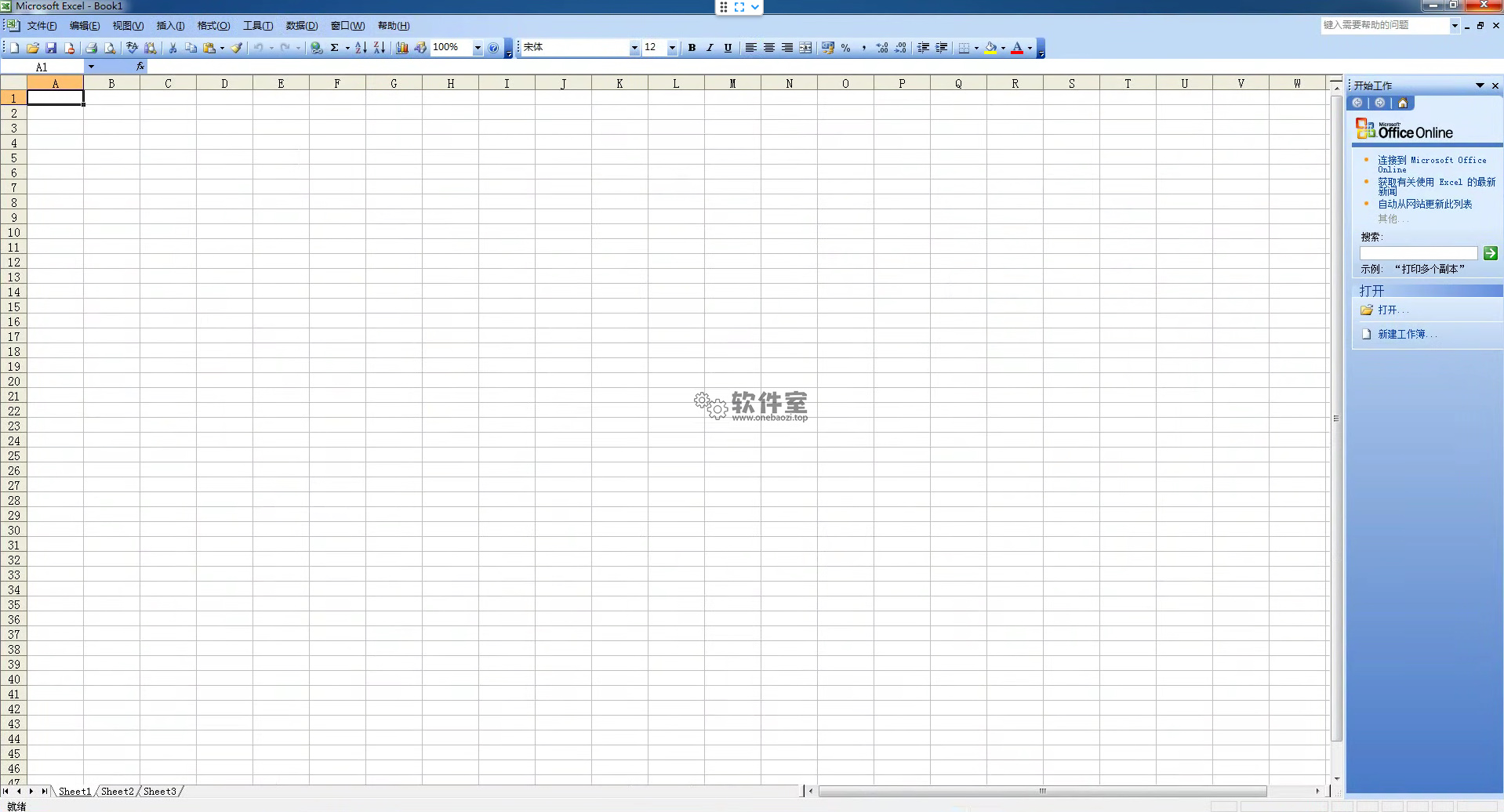Screen dimensions: 1504x812
Task: Start the search with green arrow button
Action: click(1491, 253)
